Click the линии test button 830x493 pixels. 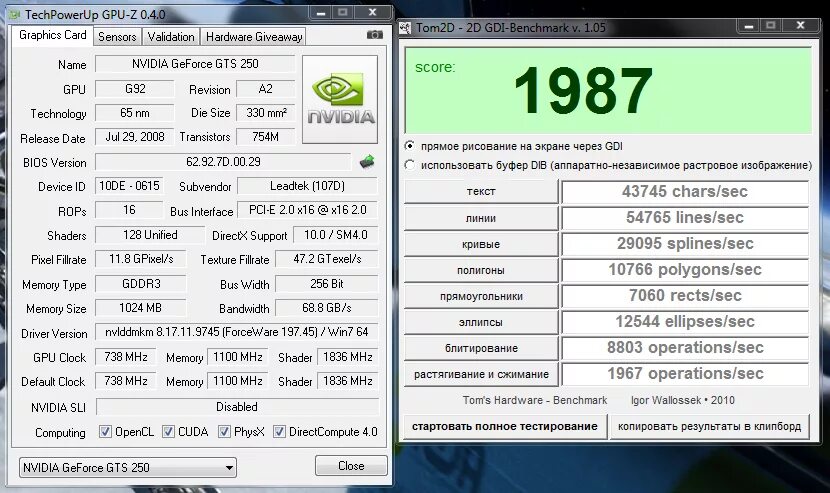[481, 218]
